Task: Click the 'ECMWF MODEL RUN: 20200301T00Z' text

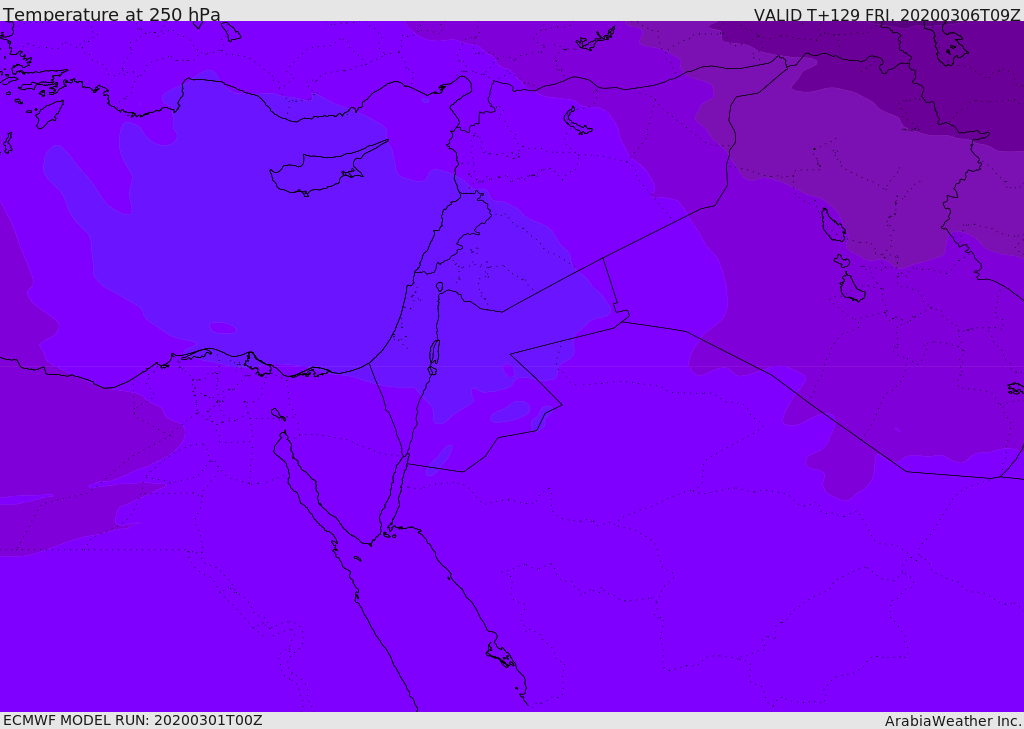Action: tap(133, 720)
